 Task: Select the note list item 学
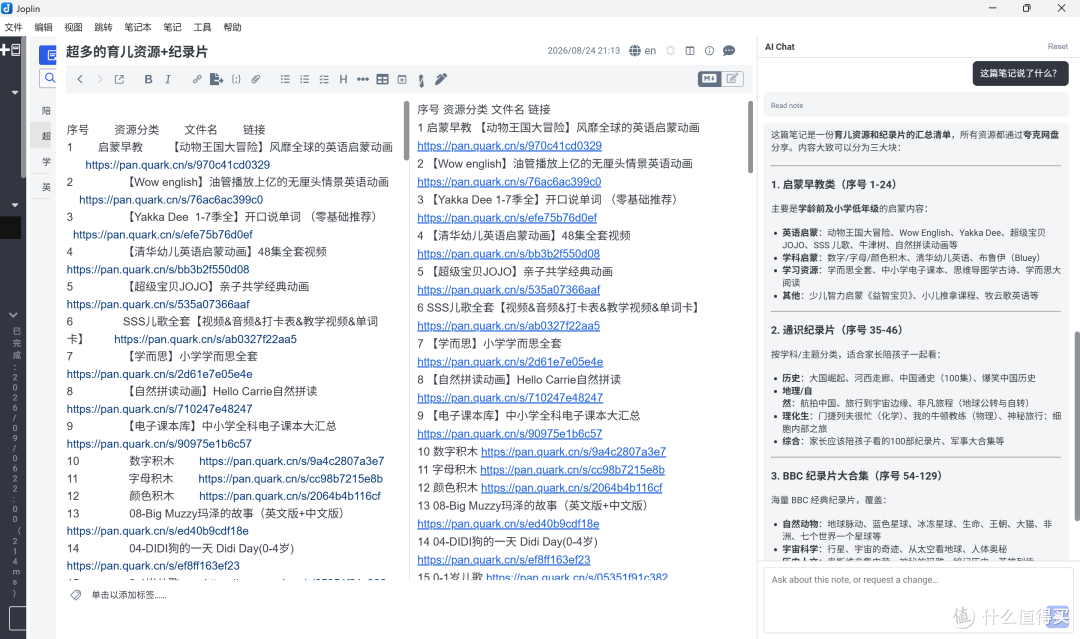45,161
